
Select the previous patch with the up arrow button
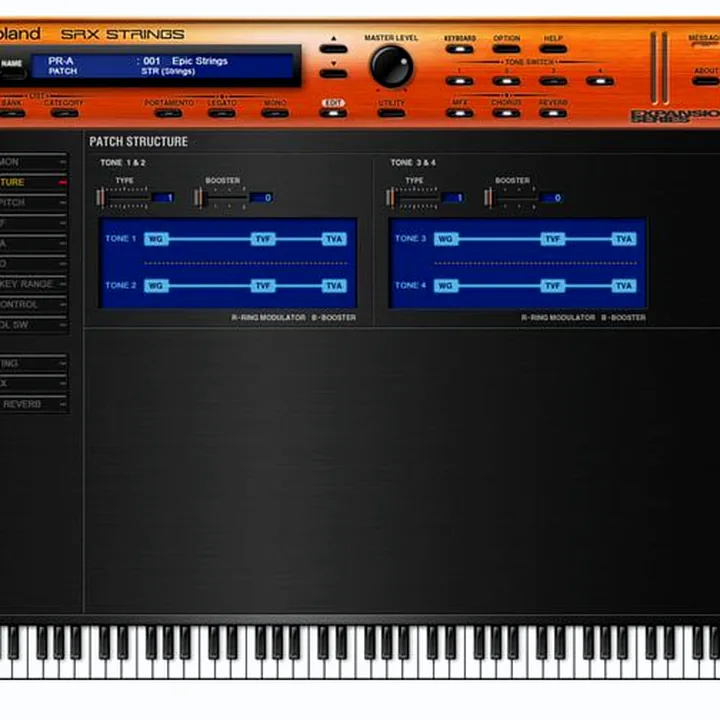[333, 49]
